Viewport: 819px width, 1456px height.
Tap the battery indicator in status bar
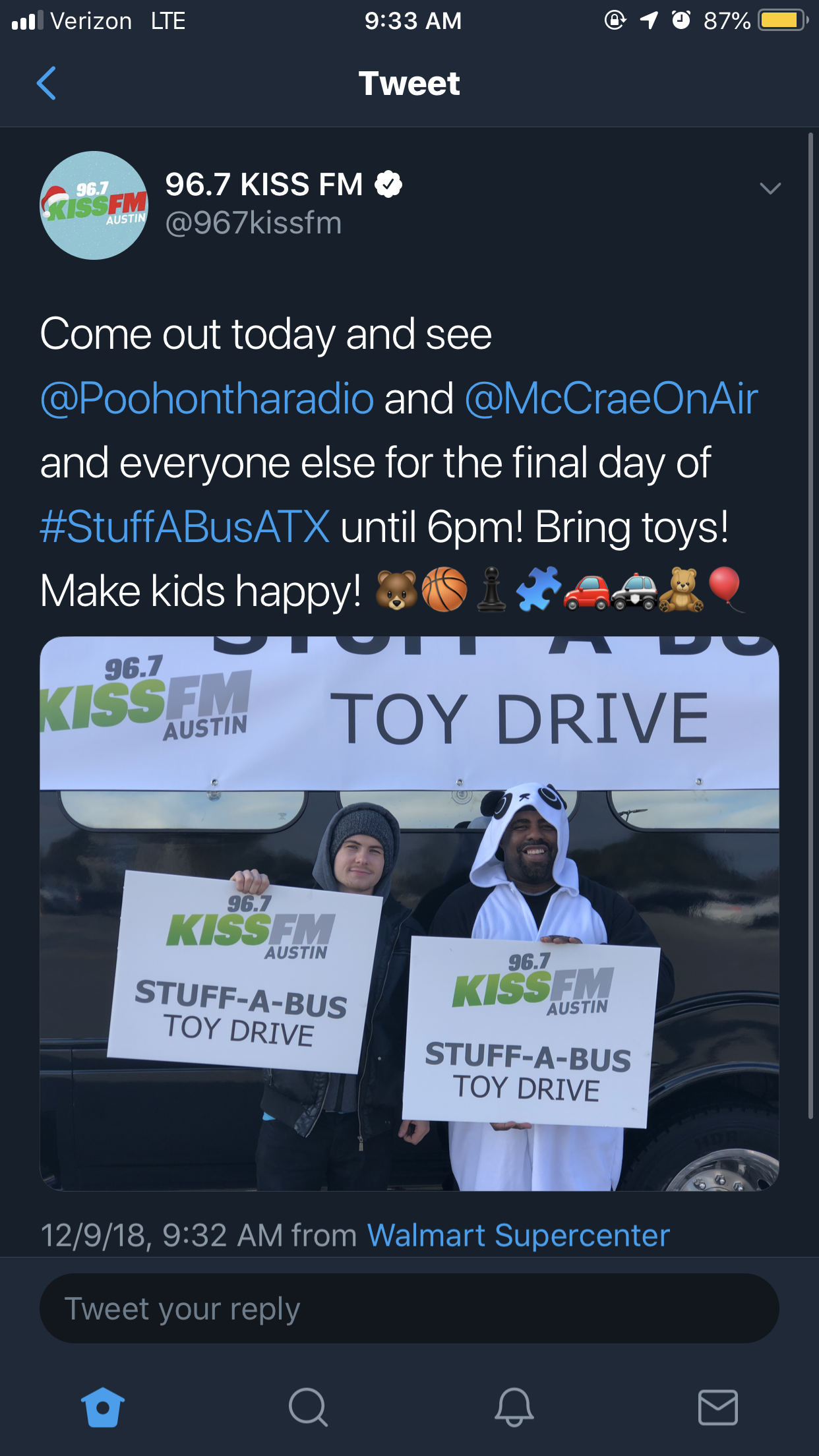(783, 20)
